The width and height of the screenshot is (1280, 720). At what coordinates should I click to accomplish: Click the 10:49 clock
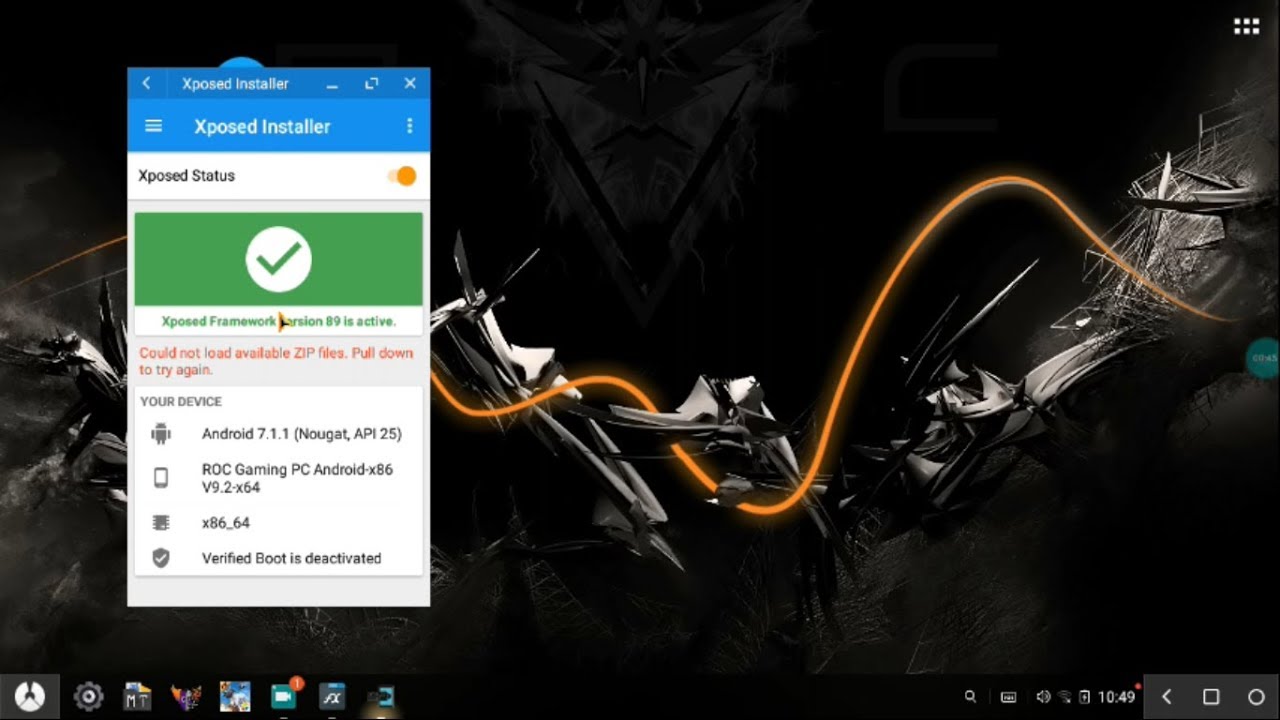1116,697
